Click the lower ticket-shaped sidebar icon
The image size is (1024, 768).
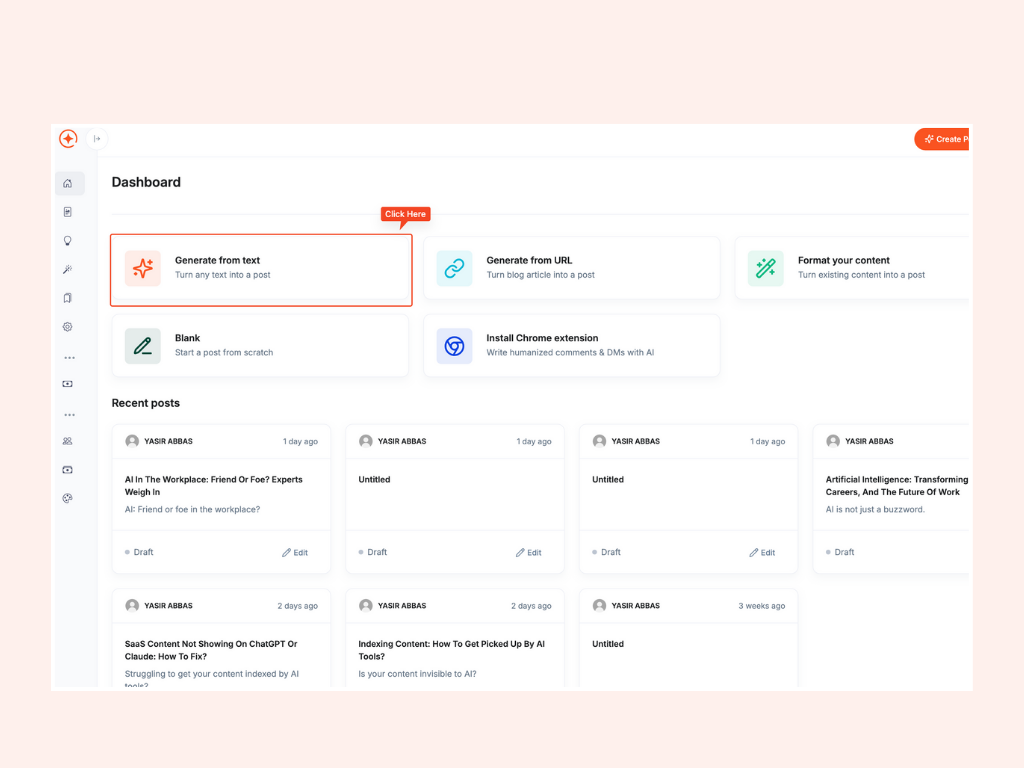(68, 470)
